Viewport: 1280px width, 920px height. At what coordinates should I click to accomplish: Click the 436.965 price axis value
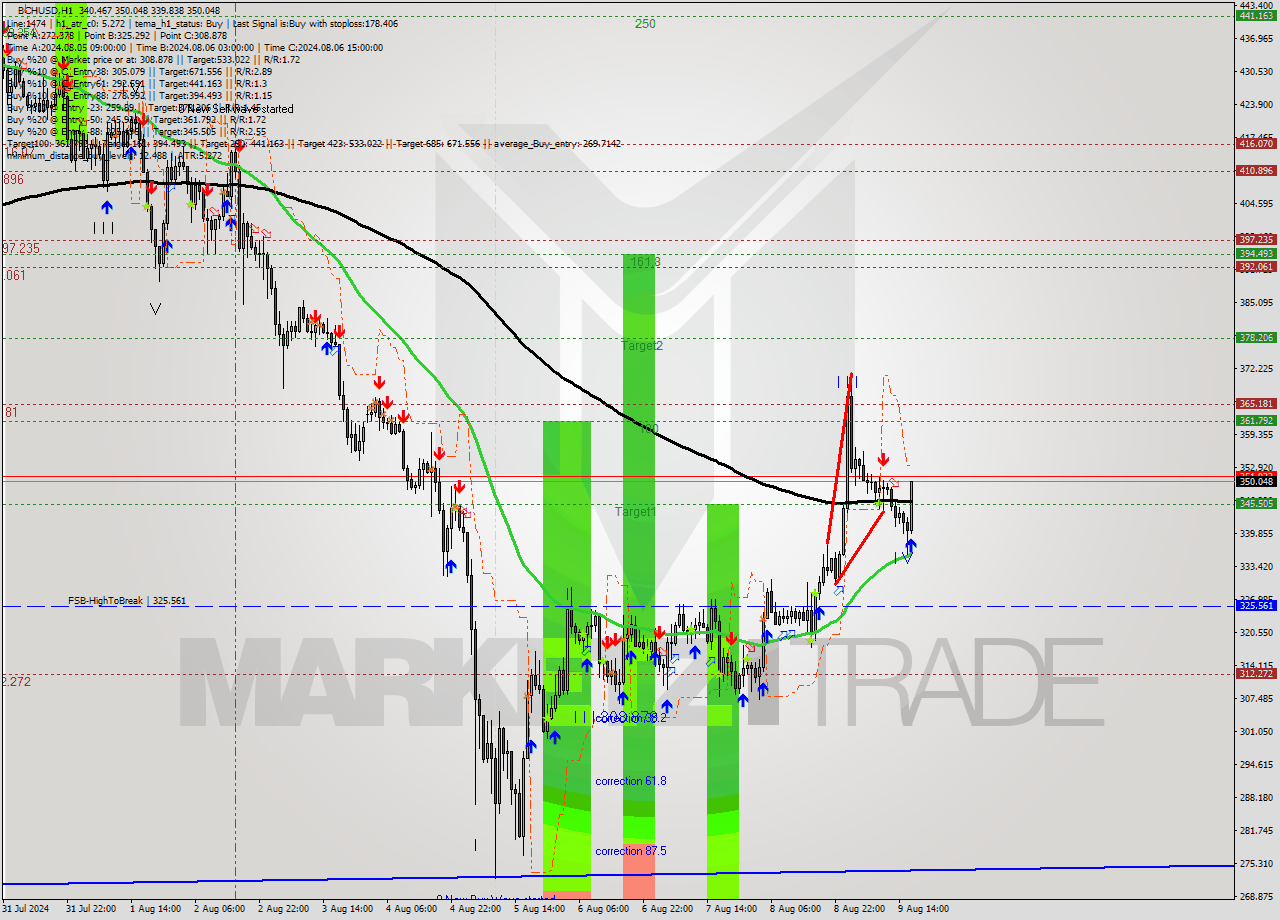tap(1256, 38)
